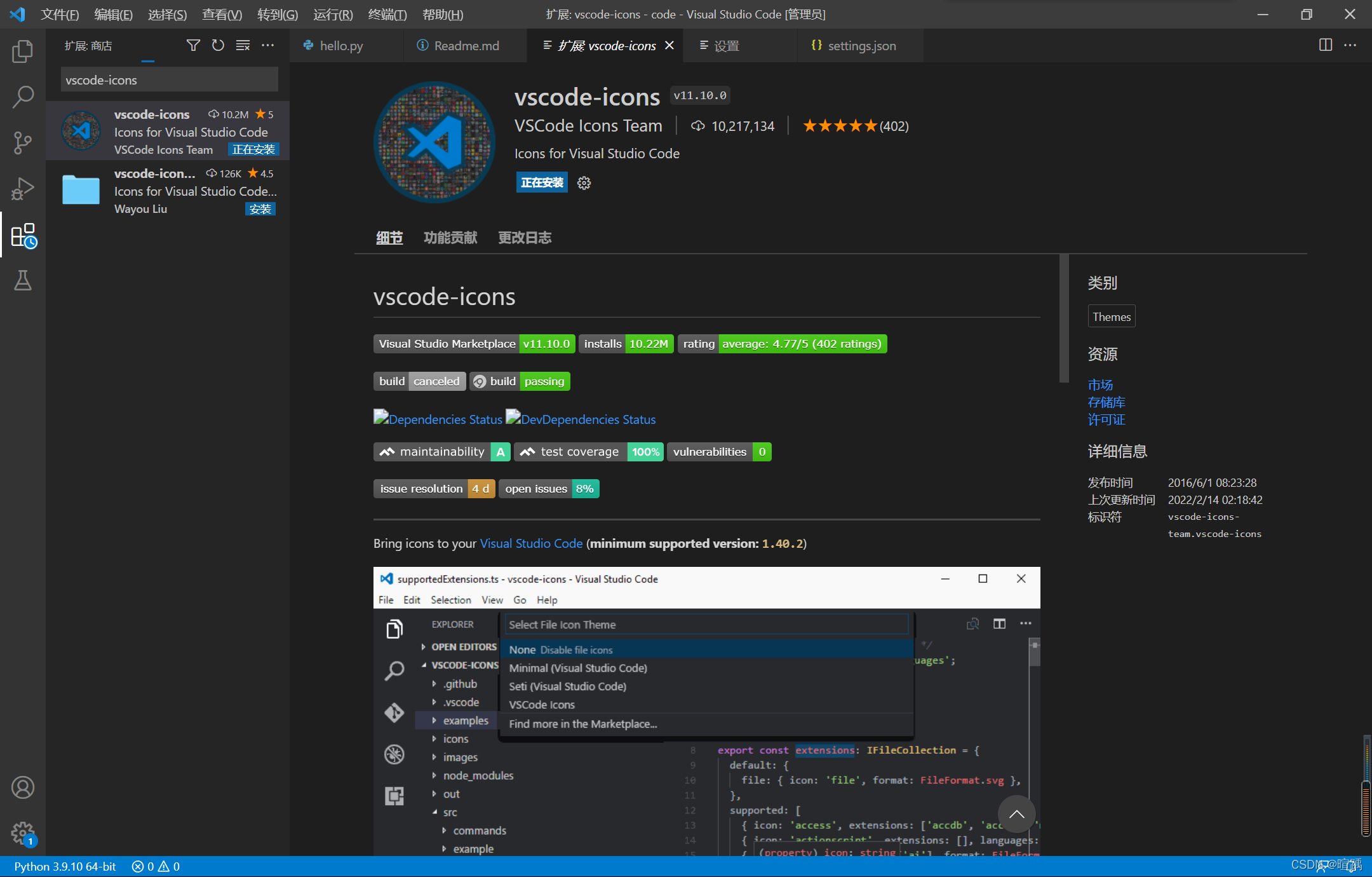Open the 存储库 repository link
The width and height of the screenshot is (1372, 877).
click(1106, 402)
